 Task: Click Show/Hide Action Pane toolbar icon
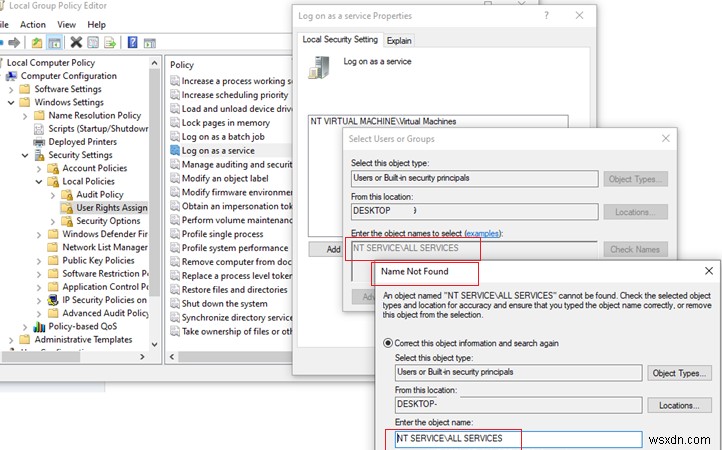coord(150,43)
